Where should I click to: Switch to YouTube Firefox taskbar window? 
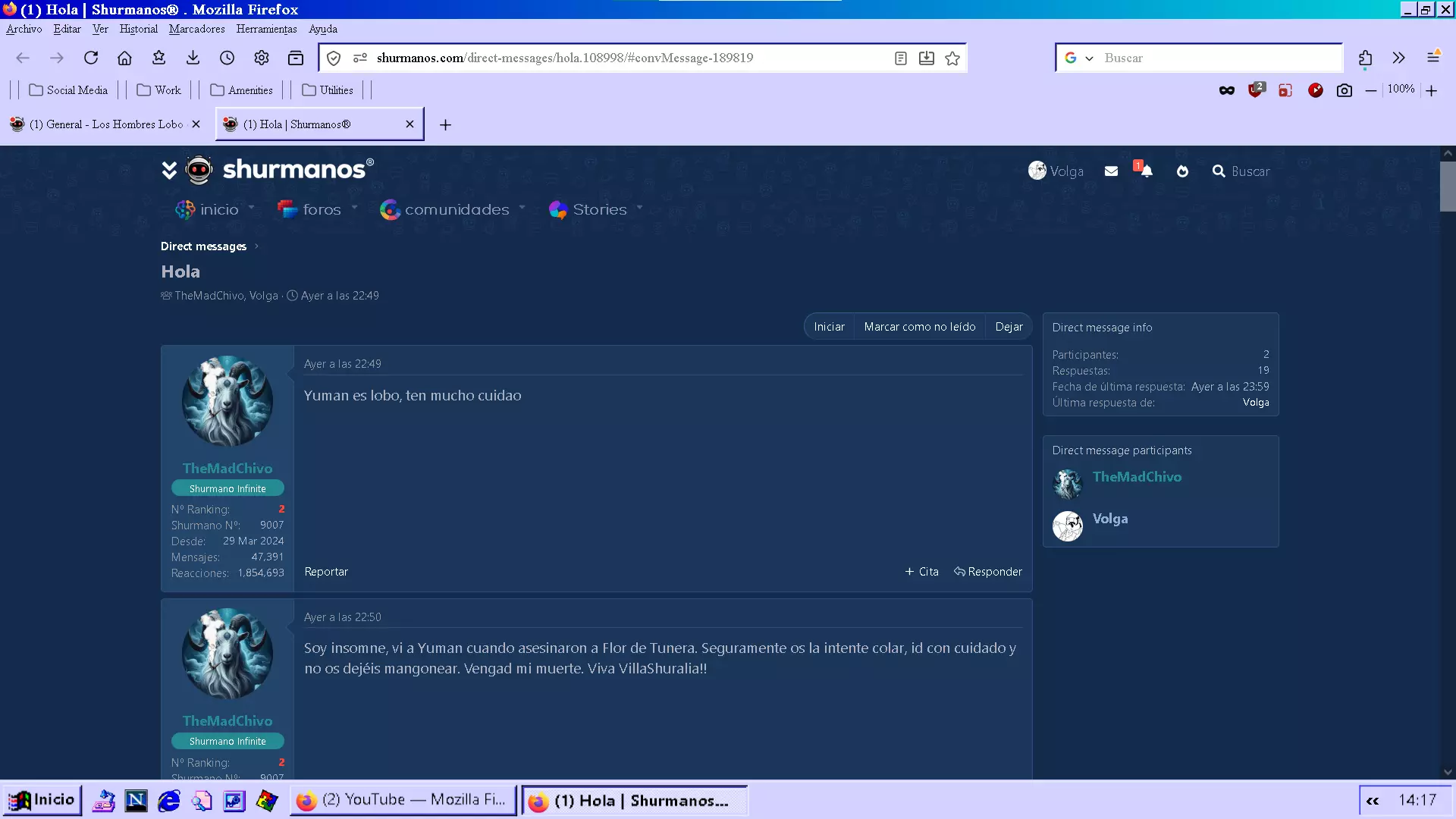coord(403,800)
